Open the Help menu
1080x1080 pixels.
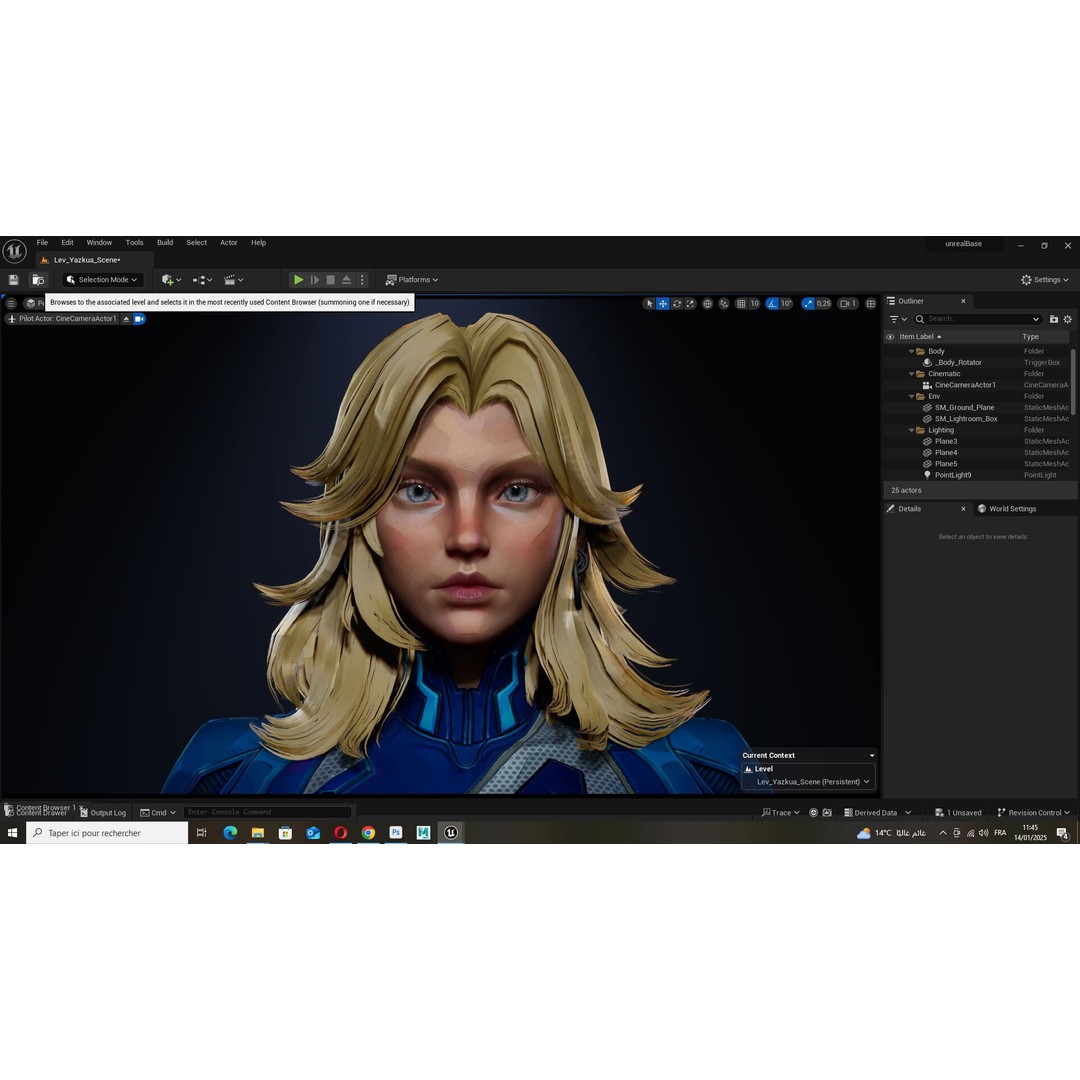pyautogui.click(x=258, y=242)
